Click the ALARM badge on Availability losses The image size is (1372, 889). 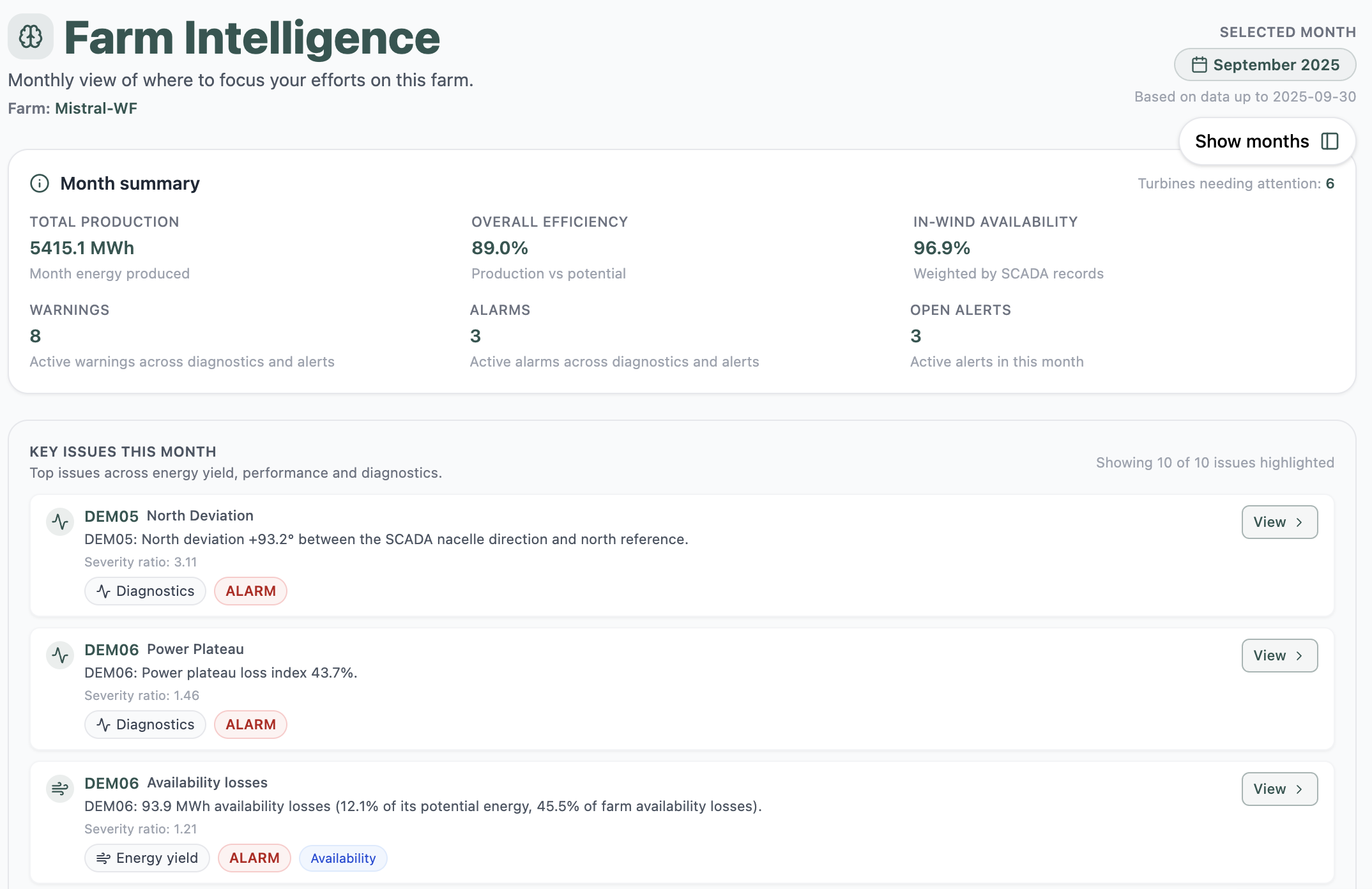point(254,858)
